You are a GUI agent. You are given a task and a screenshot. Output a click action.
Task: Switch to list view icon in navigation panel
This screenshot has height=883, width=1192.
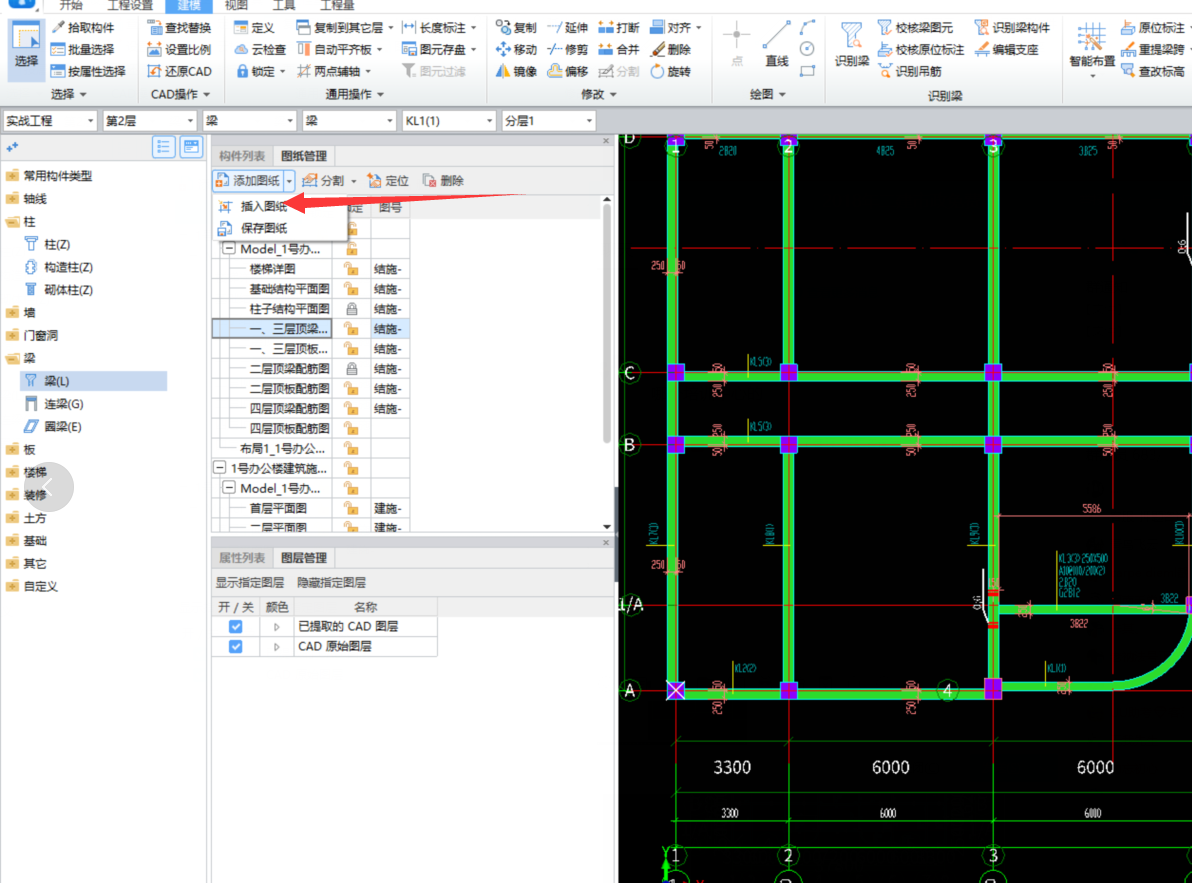pos(163,147)
